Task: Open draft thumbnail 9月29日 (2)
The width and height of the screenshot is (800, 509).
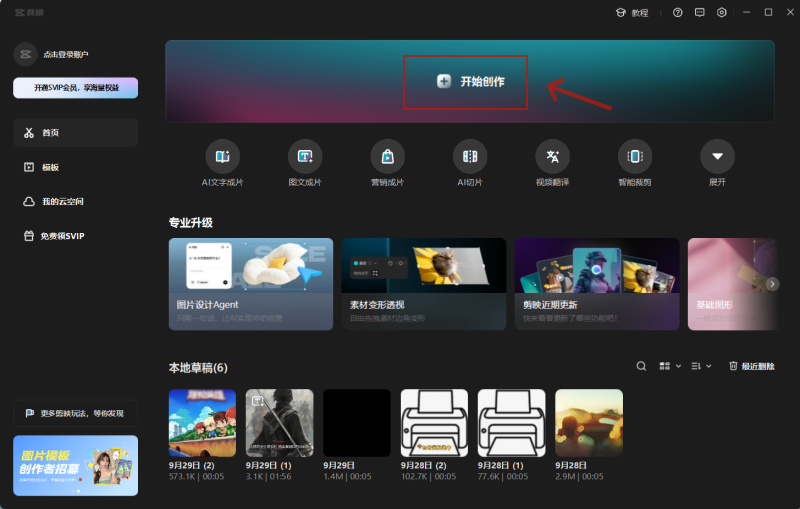Action: coord(203,423)
